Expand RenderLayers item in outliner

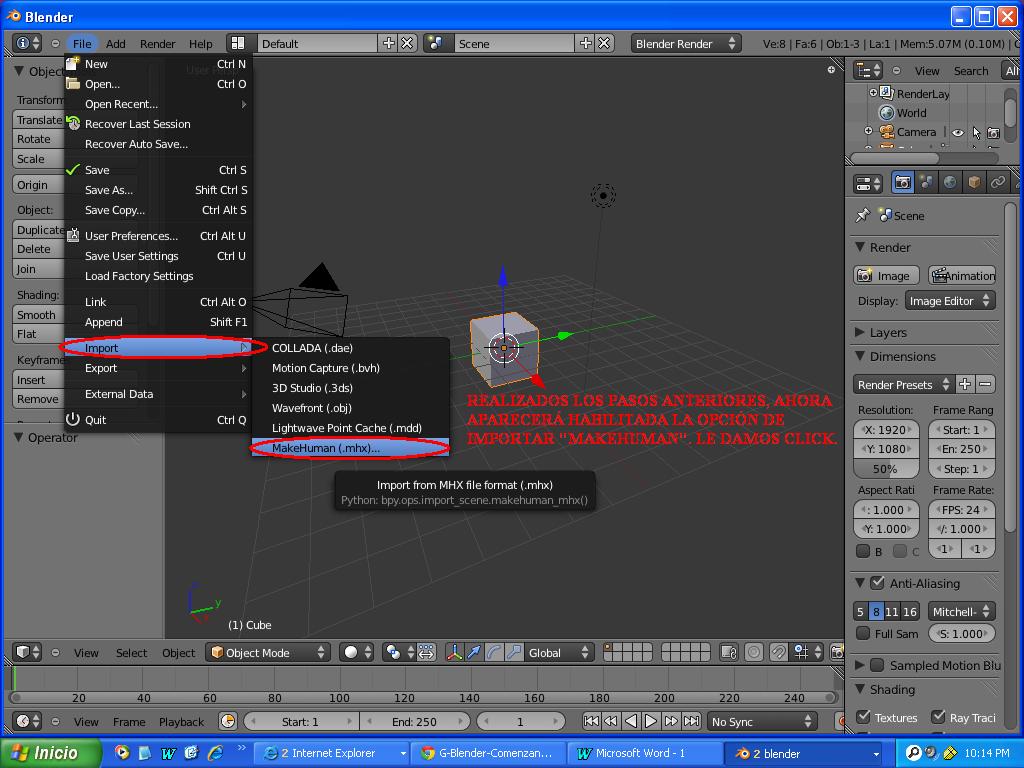[x=873, y=93]
